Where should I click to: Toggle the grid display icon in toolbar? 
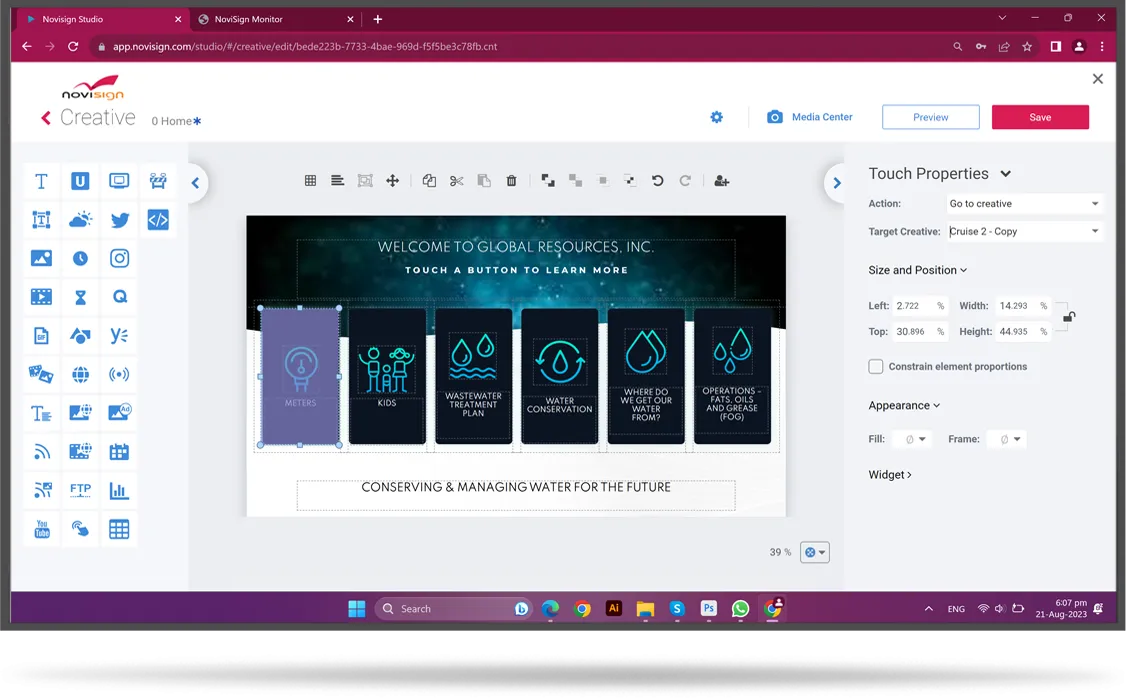click(310, 181)
